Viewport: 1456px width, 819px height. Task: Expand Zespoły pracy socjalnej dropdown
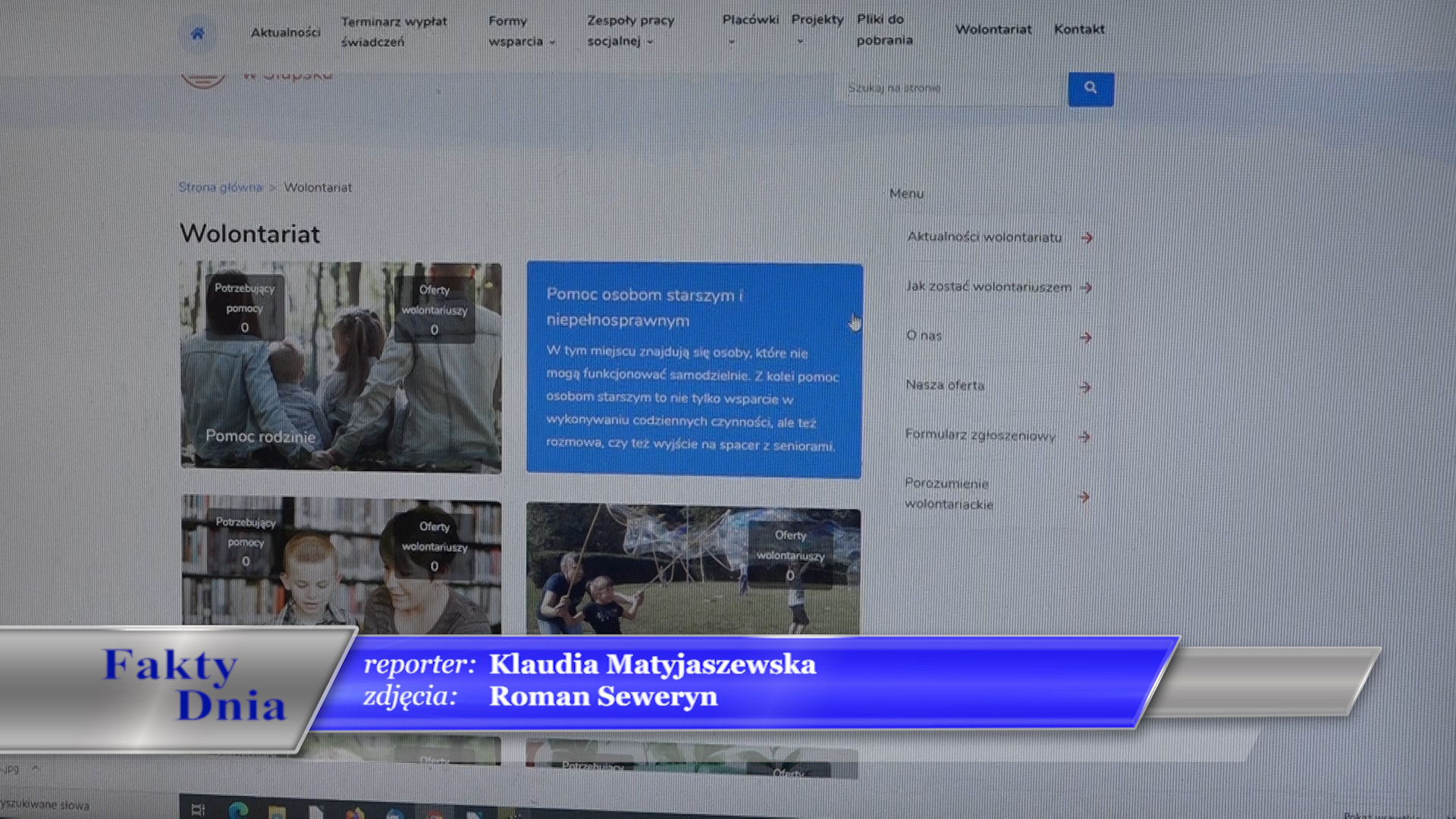(x=630, y=31)
